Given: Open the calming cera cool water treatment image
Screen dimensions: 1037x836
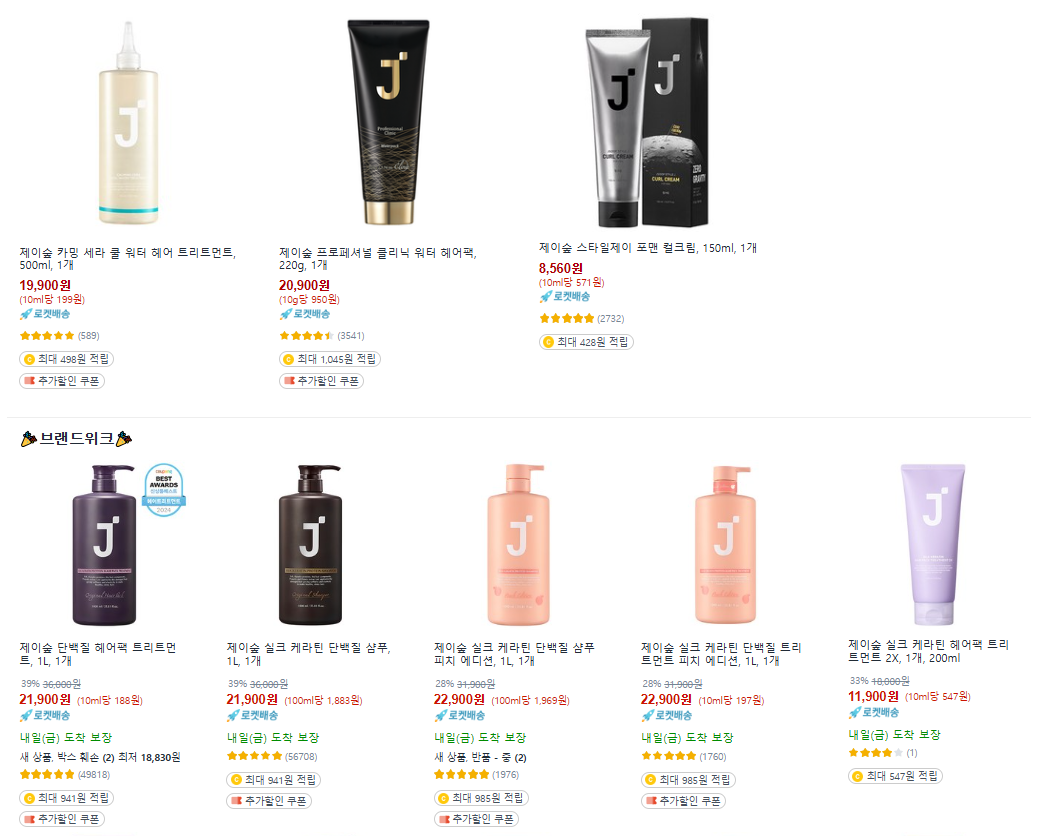Looking at the screenshot, I should click(128, 123).
